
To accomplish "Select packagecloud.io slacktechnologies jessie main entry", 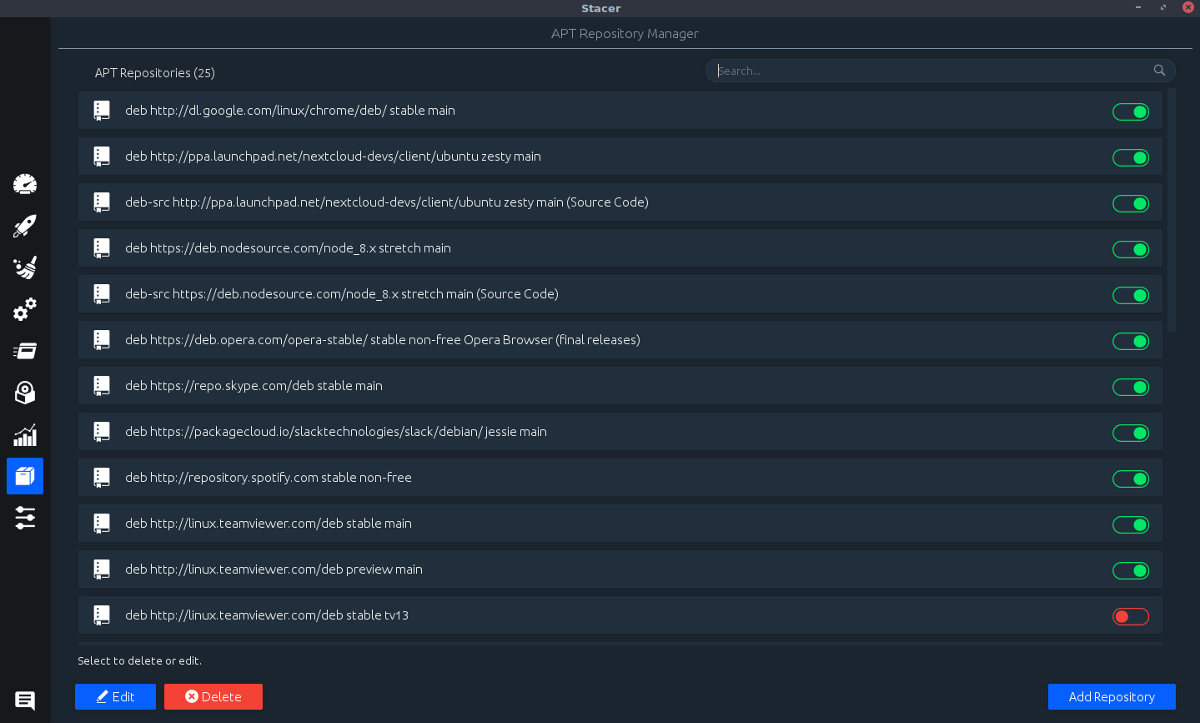I will 336,432.
